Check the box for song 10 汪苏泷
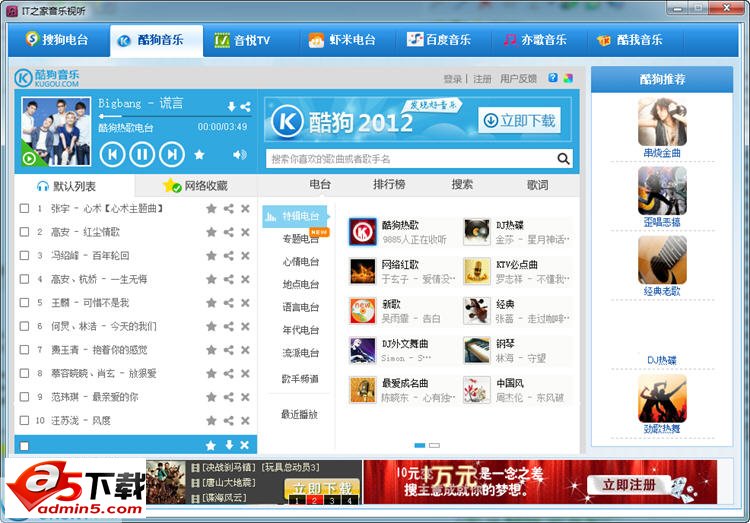The width and height of the screenshot is (750, 523). point(24,421)
